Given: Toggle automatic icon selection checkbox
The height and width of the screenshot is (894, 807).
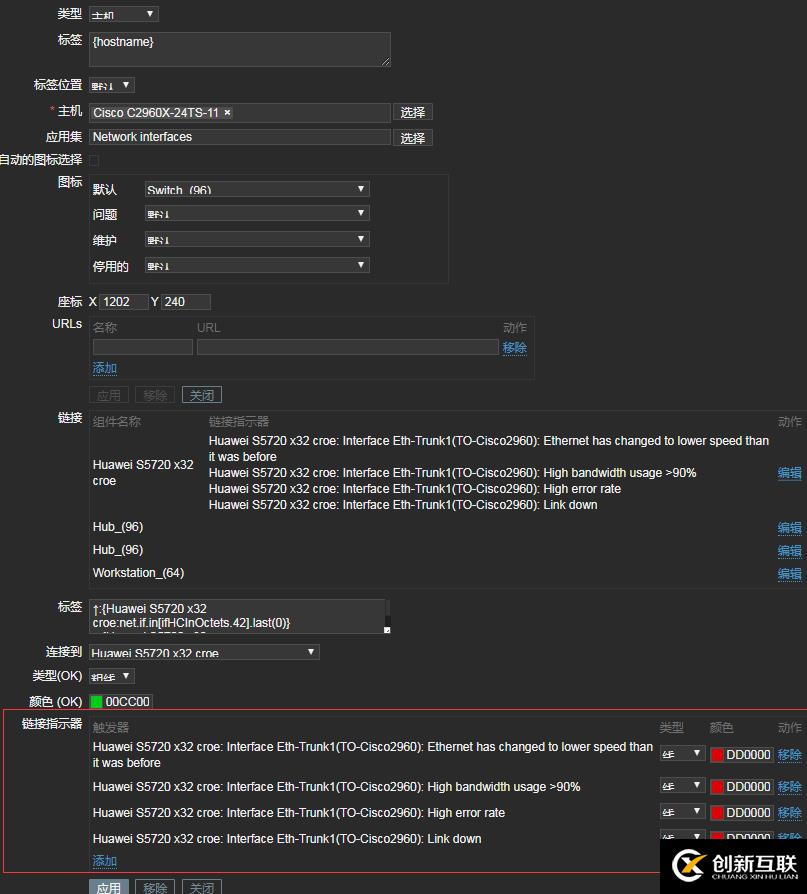Looking at the screenshot, I should point(95,160).
